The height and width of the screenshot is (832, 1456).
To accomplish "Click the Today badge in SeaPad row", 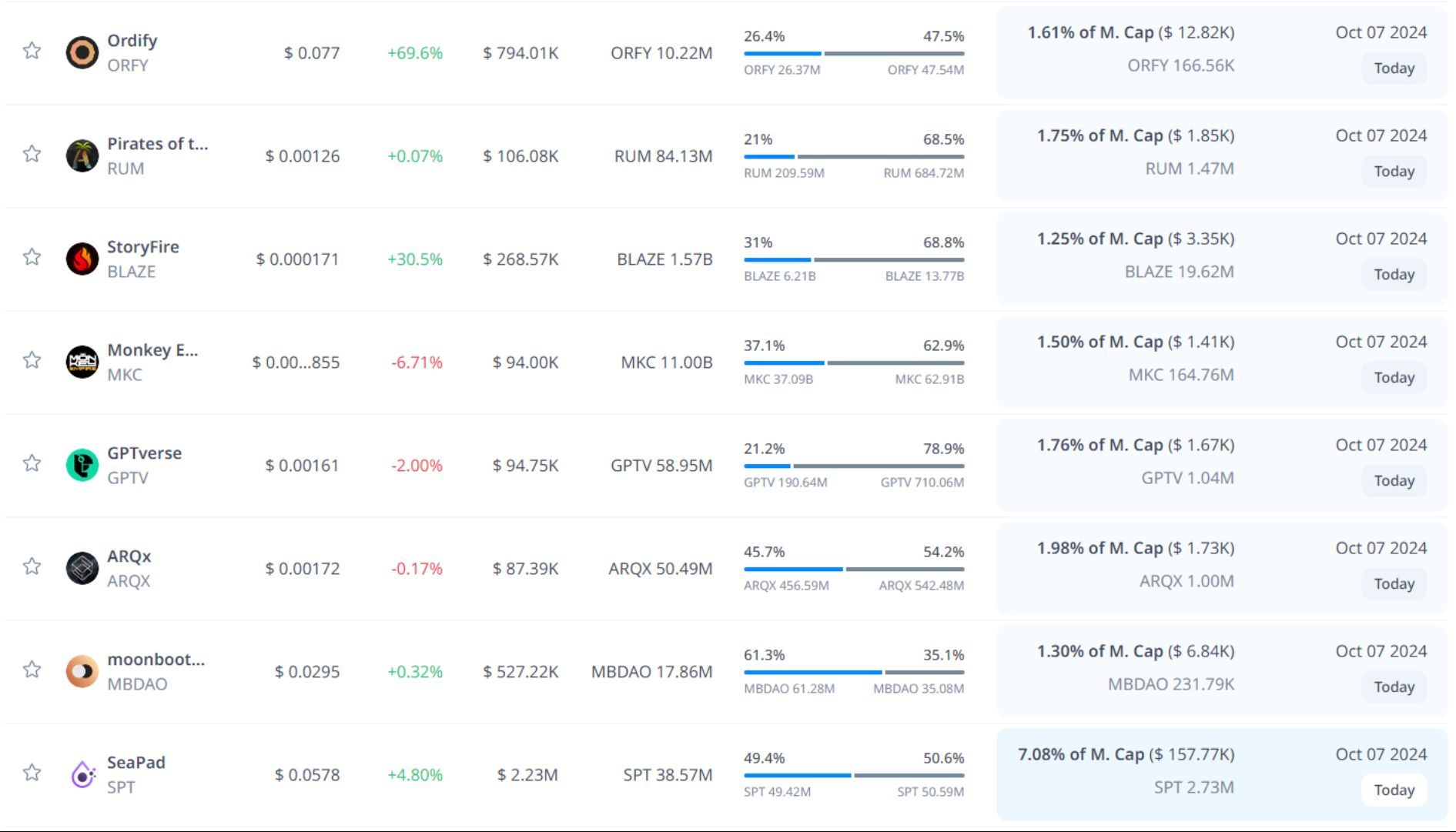I will point(1394,790).
